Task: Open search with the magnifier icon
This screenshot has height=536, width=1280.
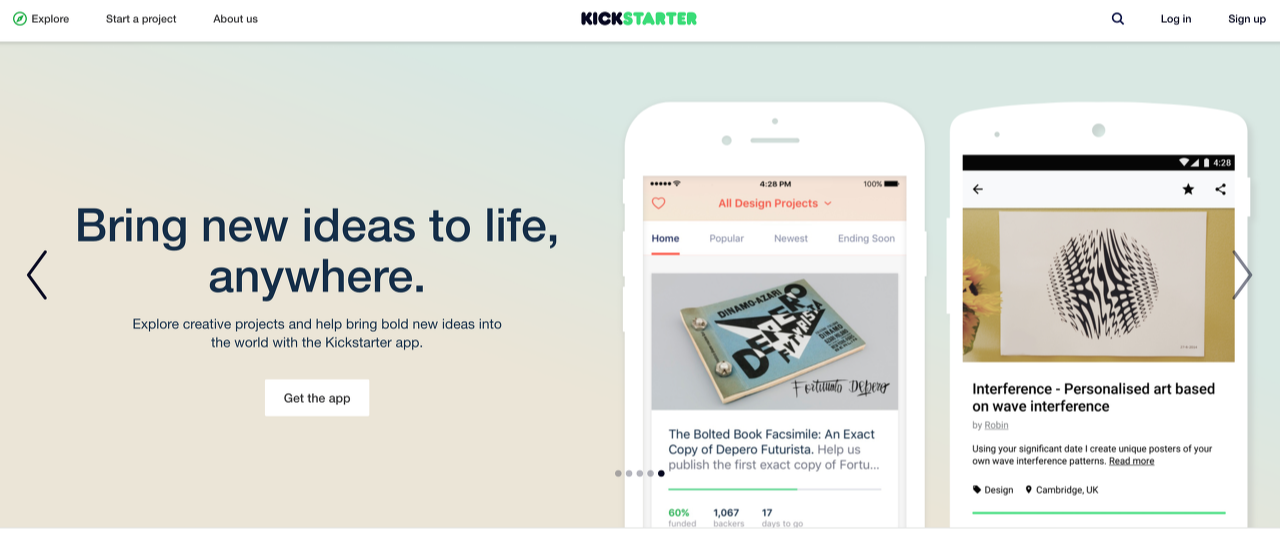Action: click(x=1118, y=18)
